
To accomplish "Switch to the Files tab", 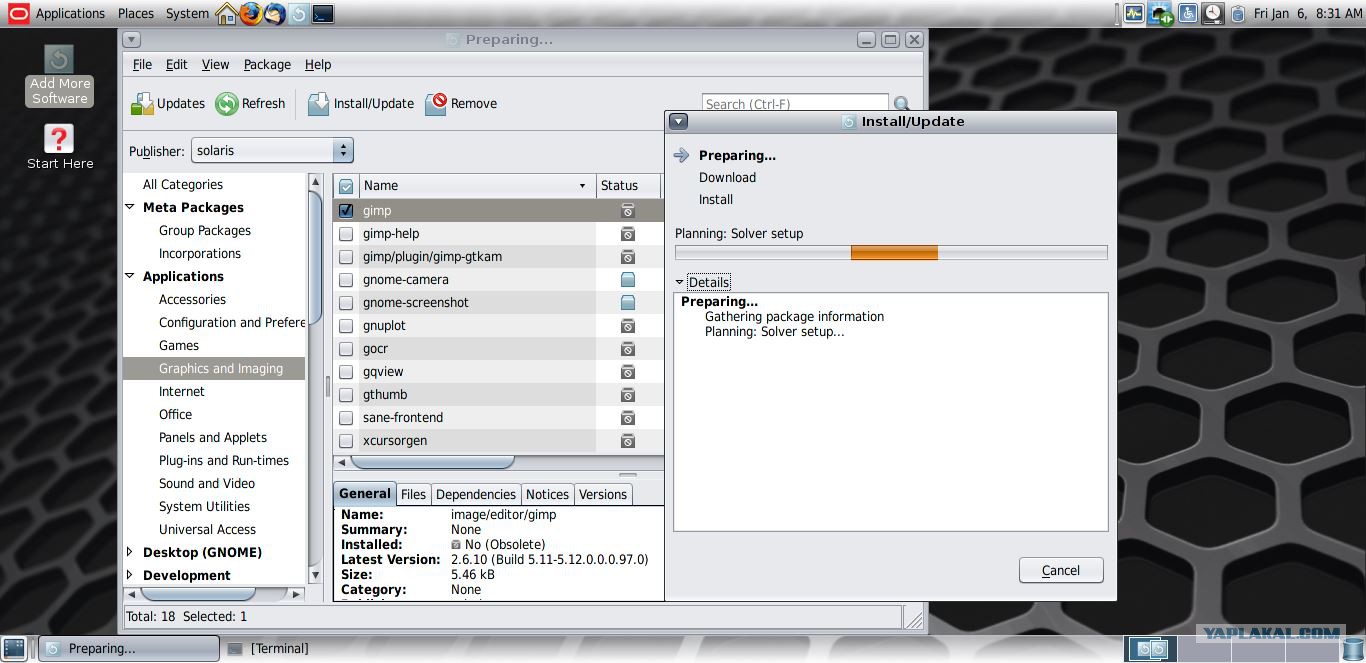I will pos(413,494).
